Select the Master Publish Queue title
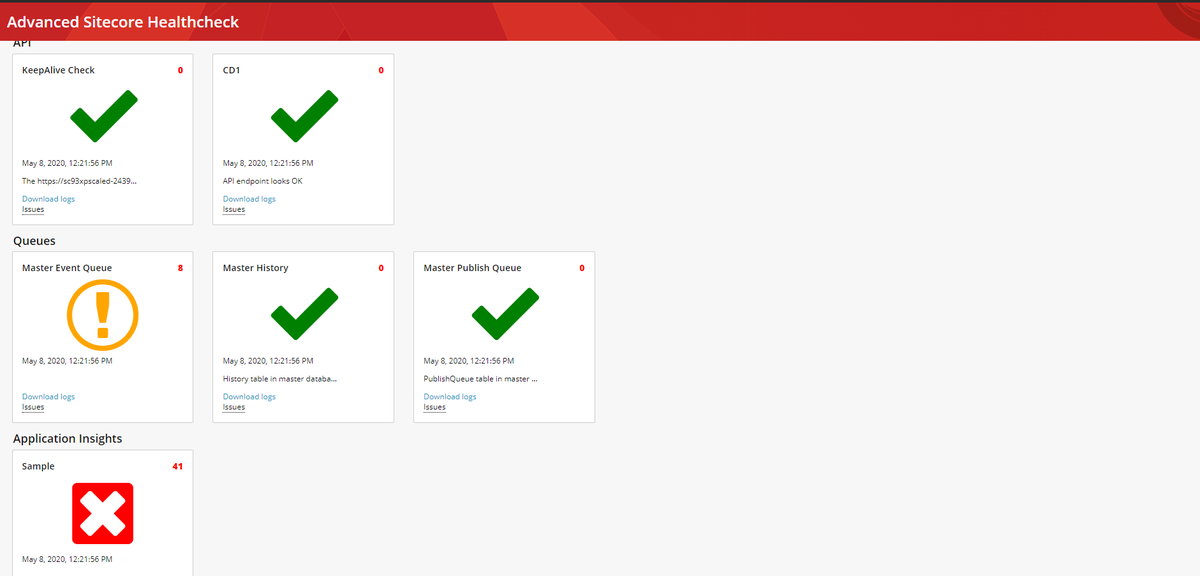 [472, 268]
